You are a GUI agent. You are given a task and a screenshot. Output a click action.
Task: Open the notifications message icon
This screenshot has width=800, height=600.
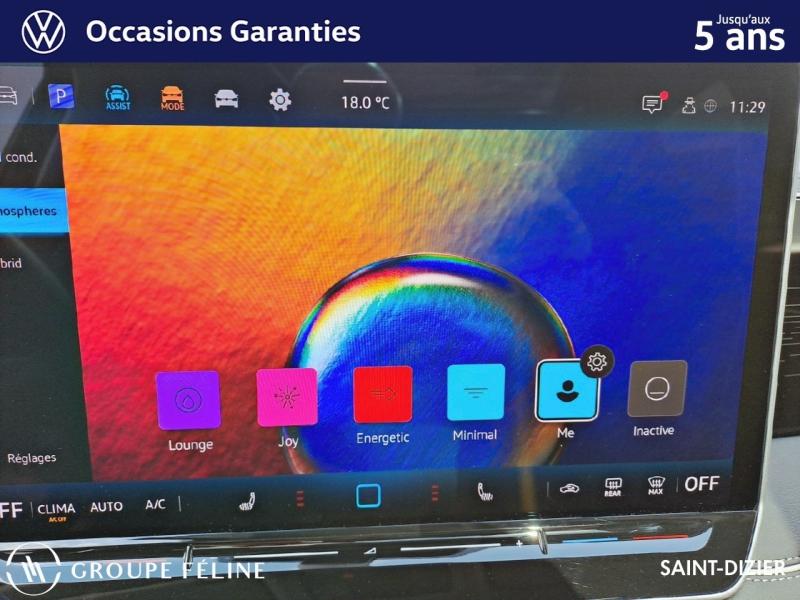(653, 104)
